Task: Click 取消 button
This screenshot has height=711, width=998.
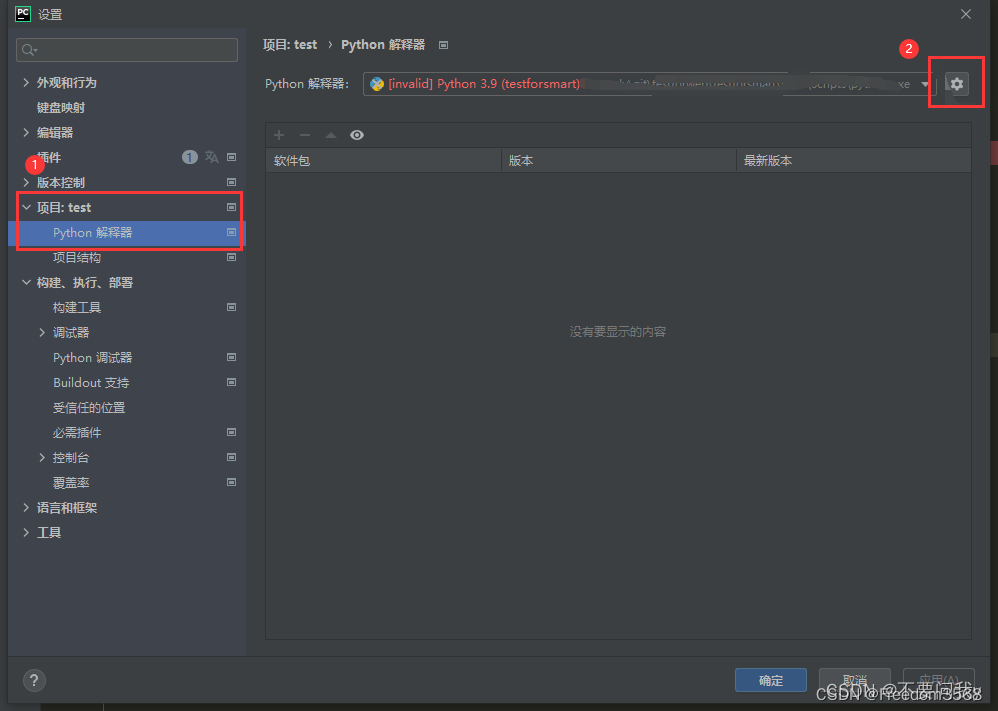Action: 854,680
